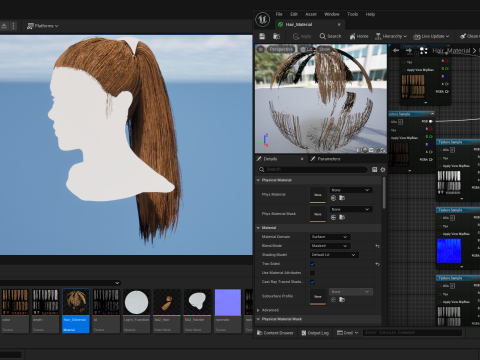Screen dimensions: 480x360
Task: Open the Search tool in the material editor
Action: pos(330,36)
